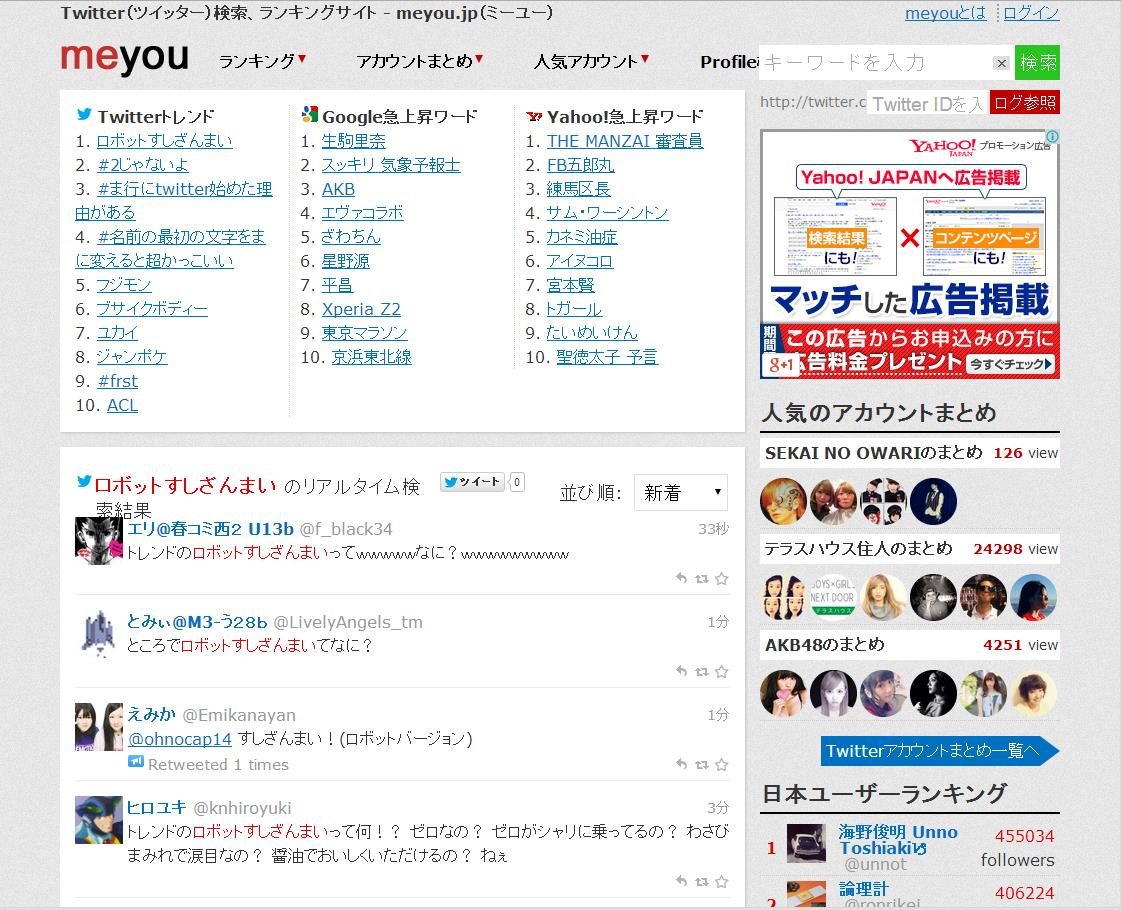Favorite the knhiroyuki tweet

721,881
